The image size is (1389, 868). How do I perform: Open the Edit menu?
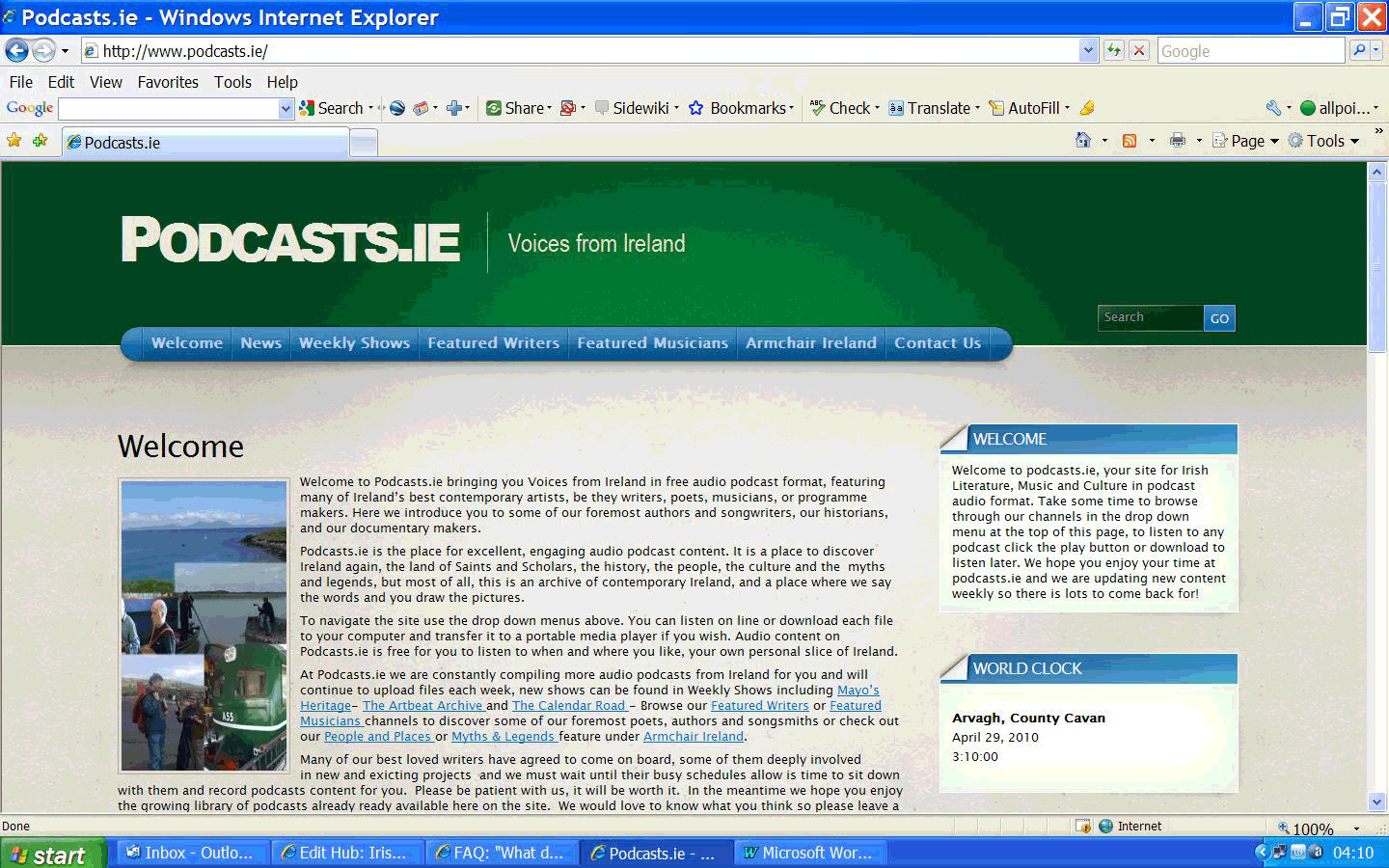pyautogui.click(x=61, y=82)
